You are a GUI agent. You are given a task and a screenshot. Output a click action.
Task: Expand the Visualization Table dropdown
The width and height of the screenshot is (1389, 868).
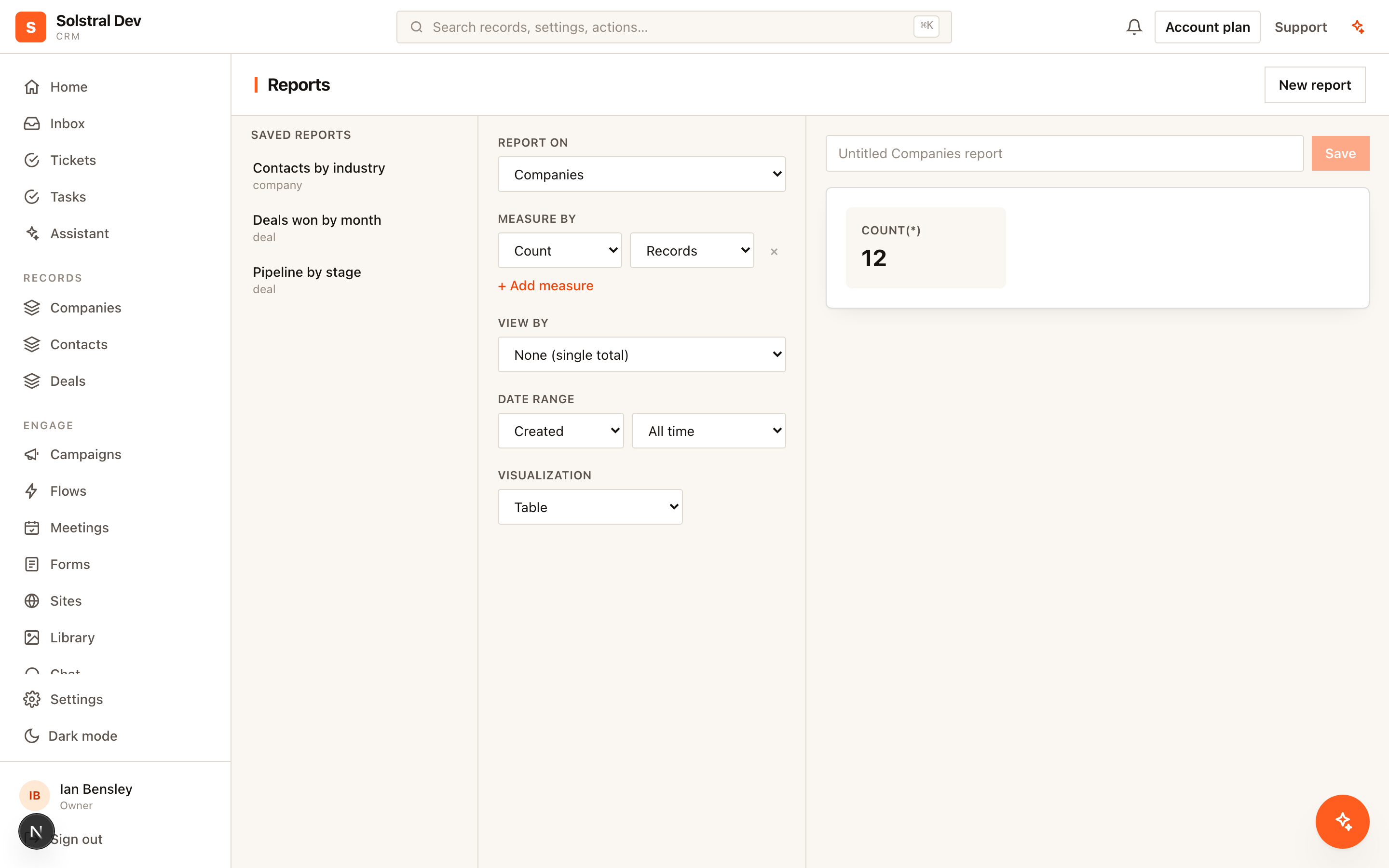click(590, 507)
